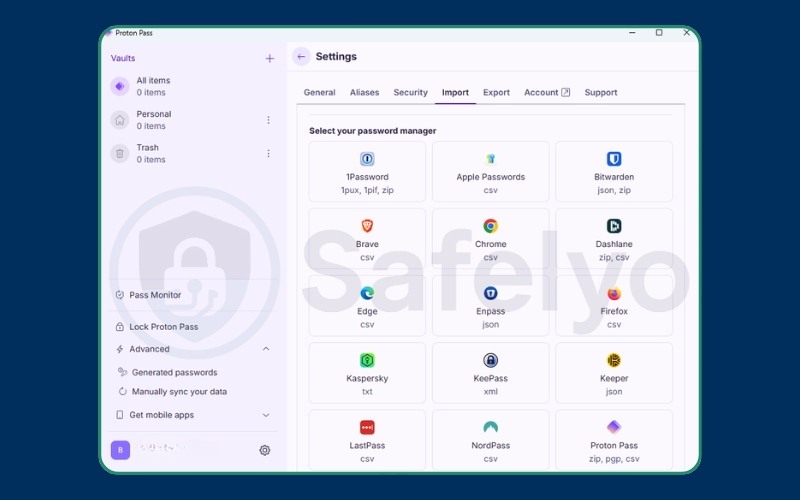Choose the LastPass red icon
The image size is (800, 500).
[367, 427]
